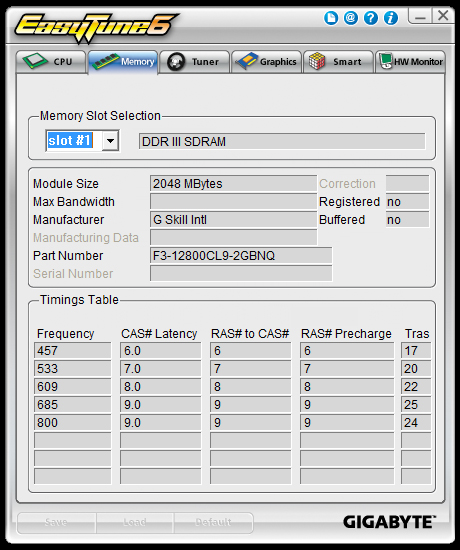
Task: Click the RAS# to CAS# column header
Action: point(250,334)
